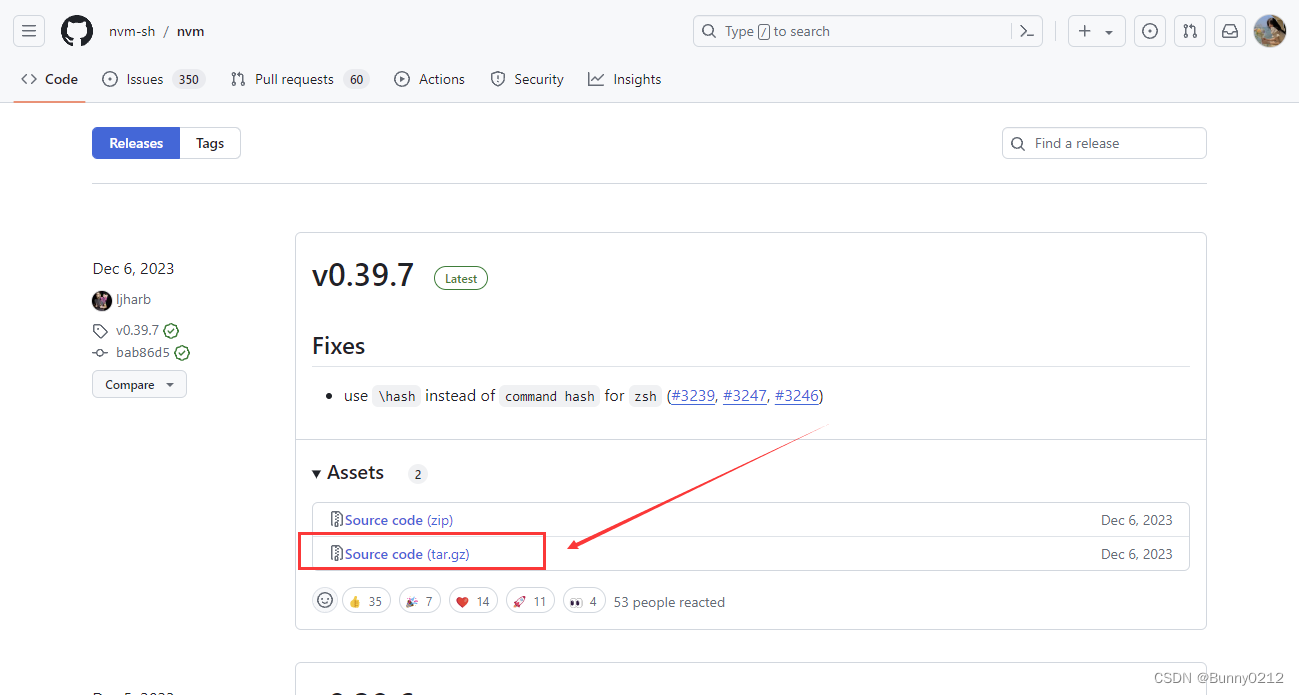Open the add reaction smiley picker

coord(325,600)
